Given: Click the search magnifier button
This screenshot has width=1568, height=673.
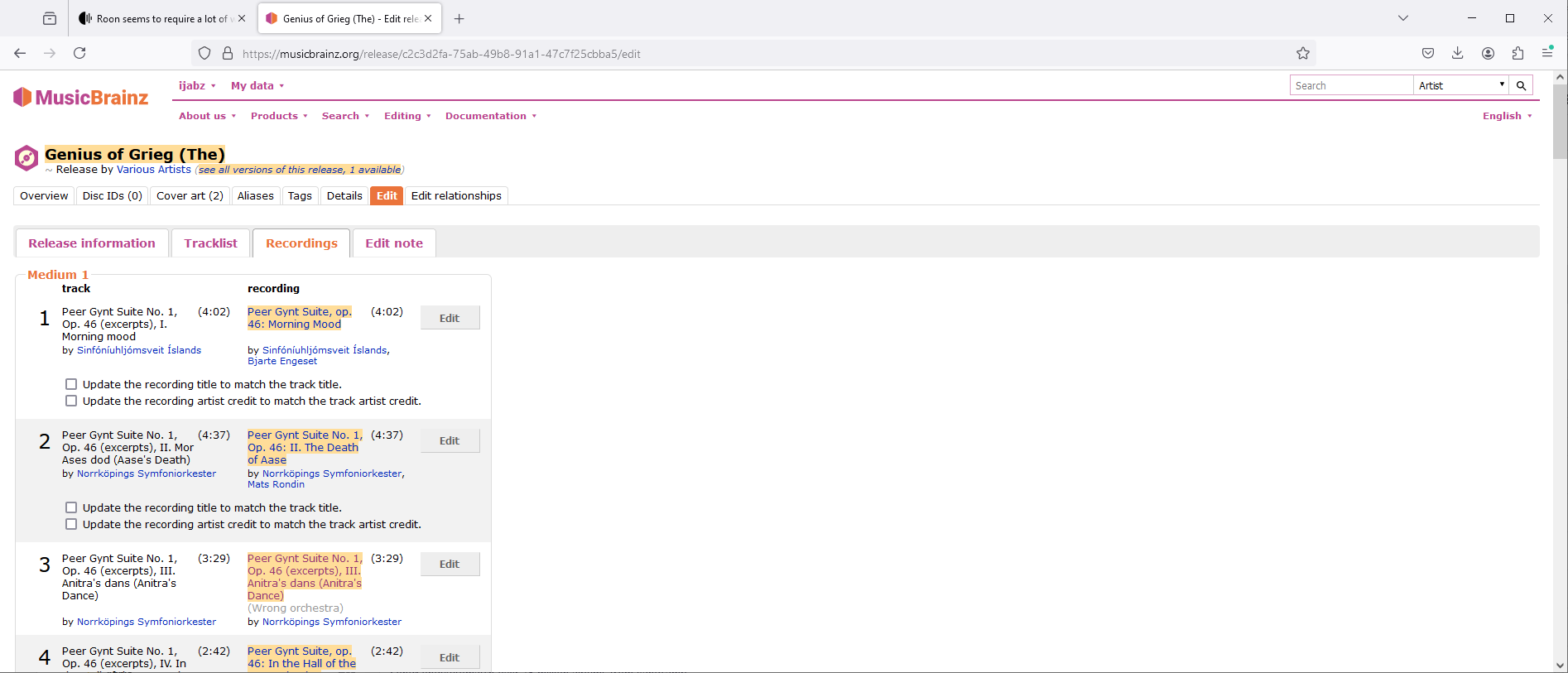Looking at the screenshot, I should [x=1521, y=85].
